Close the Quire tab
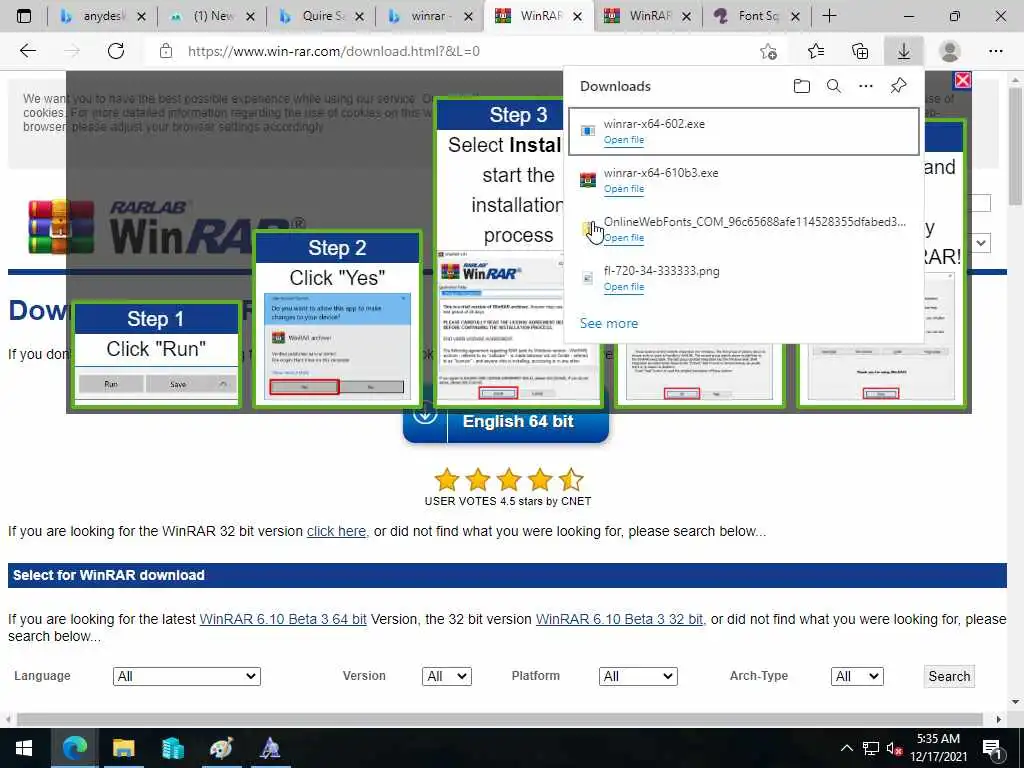The width and height of the screenshot is (1024, 768). (x=359, y=16)
